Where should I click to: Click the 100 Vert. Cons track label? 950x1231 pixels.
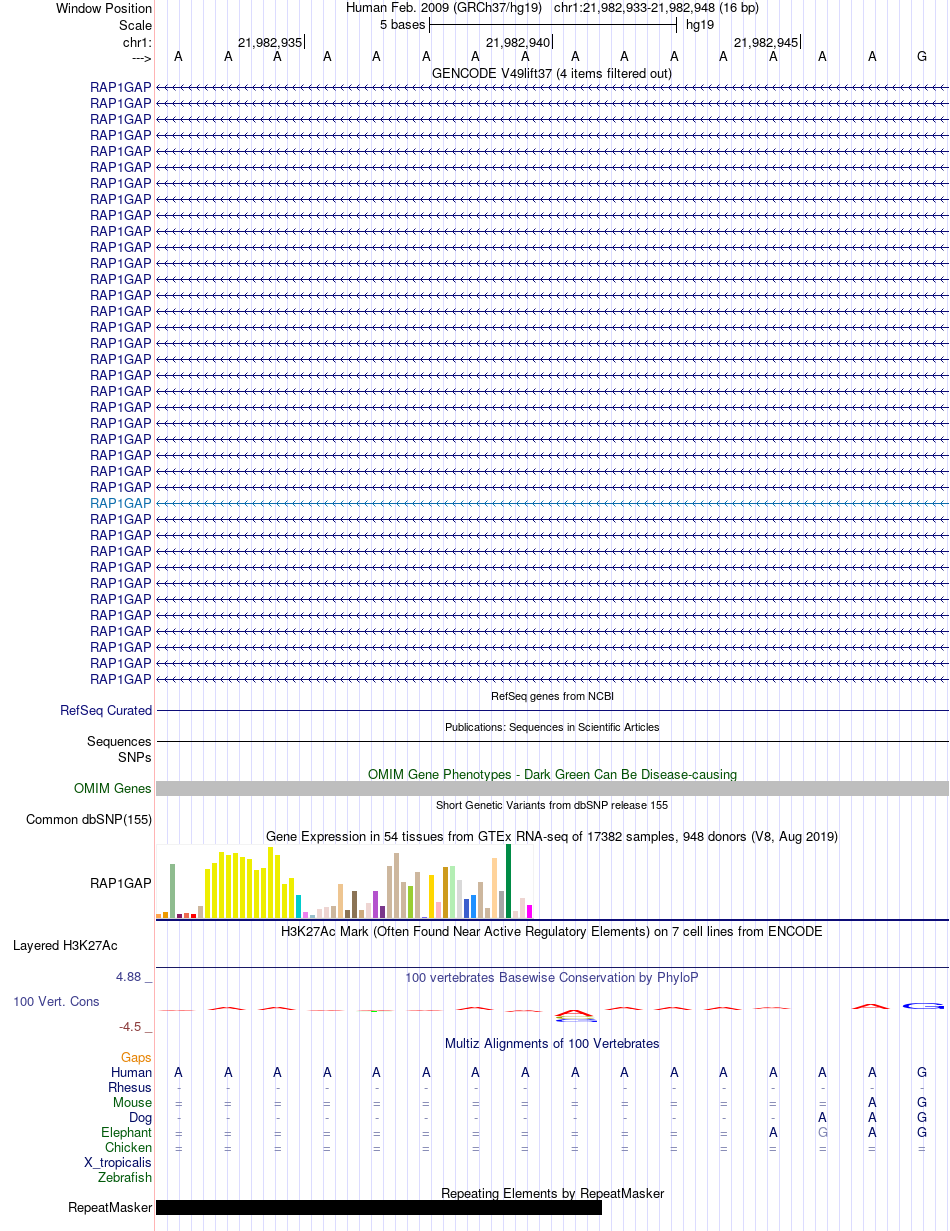56,1001
